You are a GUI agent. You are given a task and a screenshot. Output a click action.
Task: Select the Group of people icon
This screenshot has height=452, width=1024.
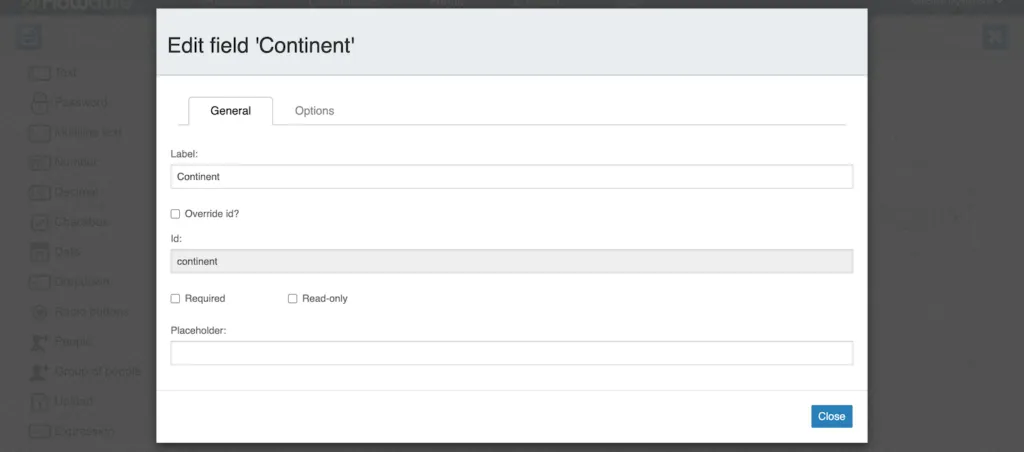(x=40, y=372)
